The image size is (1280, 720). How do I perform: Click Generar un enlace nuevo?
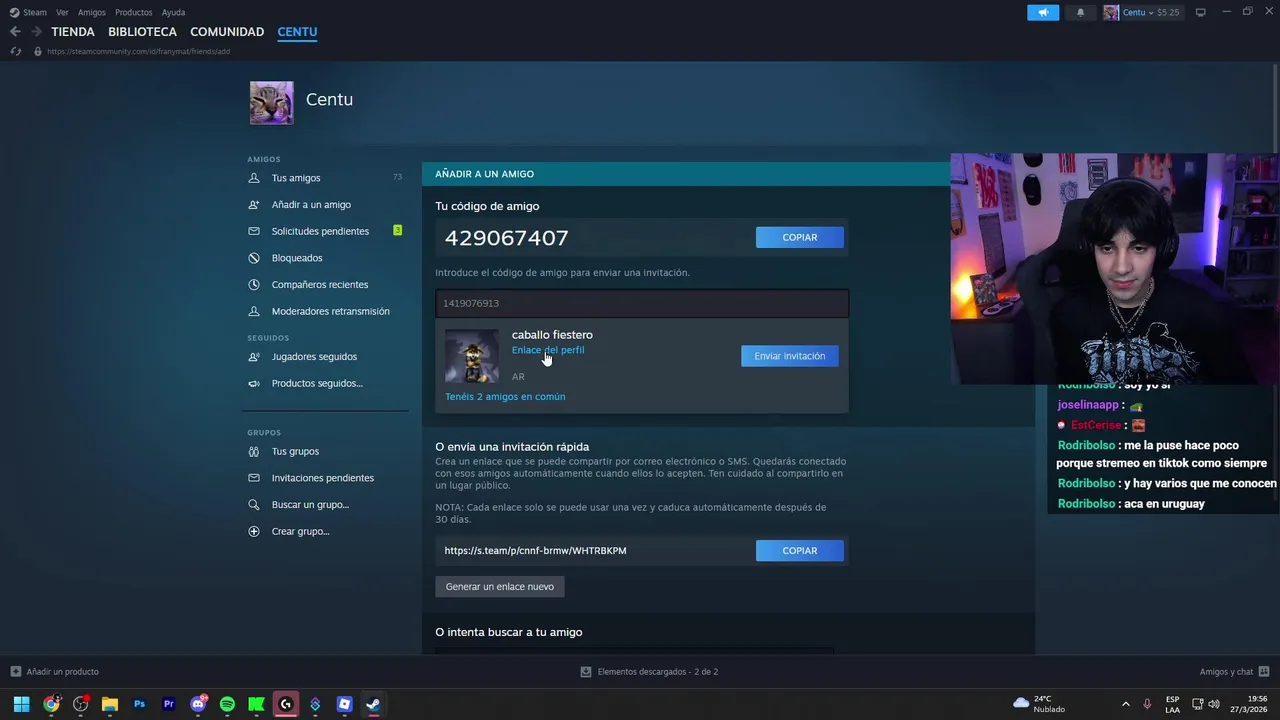(500, 587)
